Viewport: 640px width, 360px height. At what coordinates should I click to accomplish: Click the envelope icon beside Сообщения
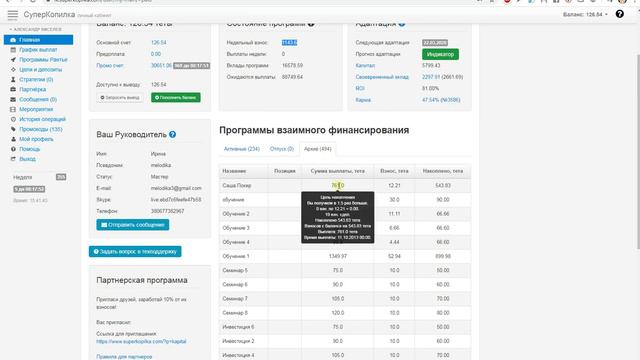tap(13, 99)
